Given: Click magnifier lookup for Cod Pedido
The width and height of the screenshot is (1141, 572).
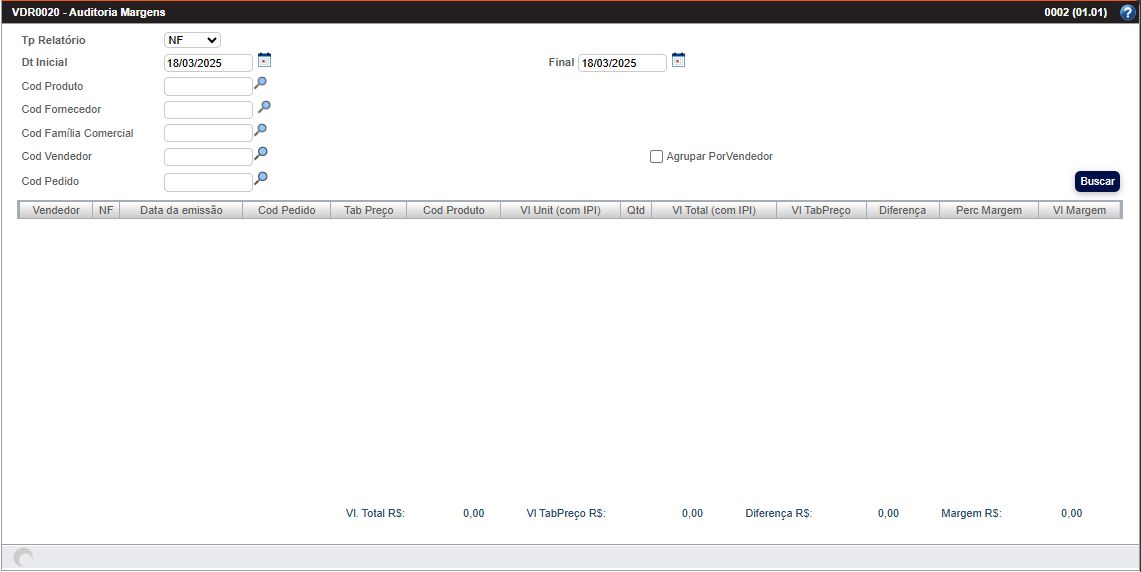Looking at the screenshot, I should click(x=261, y=179).
